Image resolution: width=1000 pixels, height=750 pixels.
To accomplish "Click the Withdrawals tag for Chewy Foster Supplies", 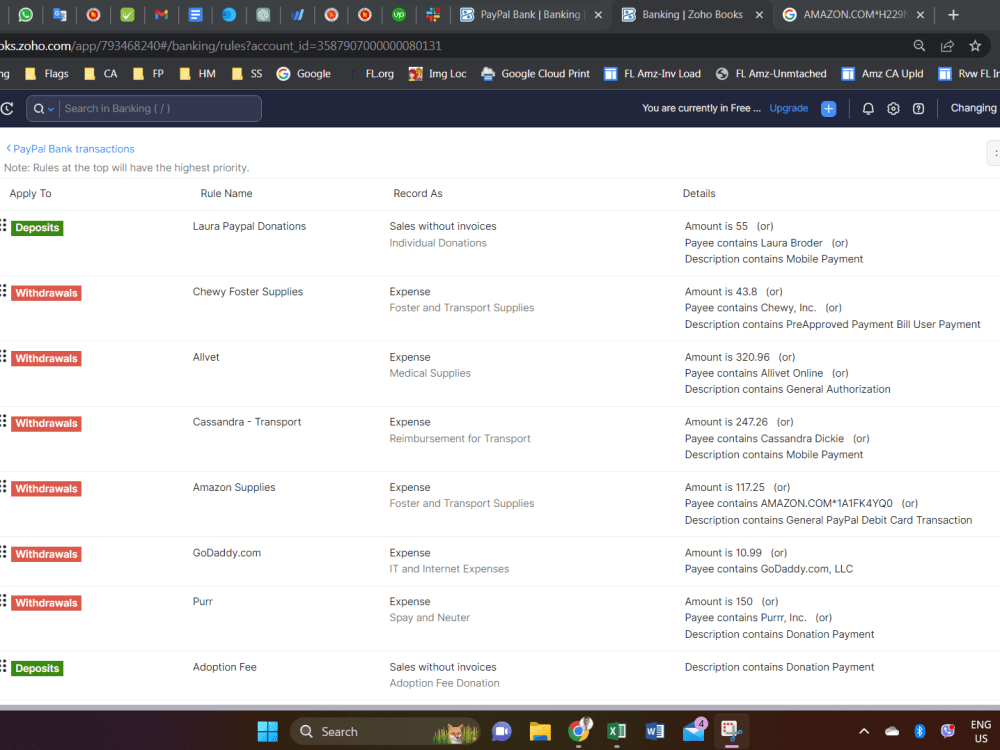I will [46, 293].
